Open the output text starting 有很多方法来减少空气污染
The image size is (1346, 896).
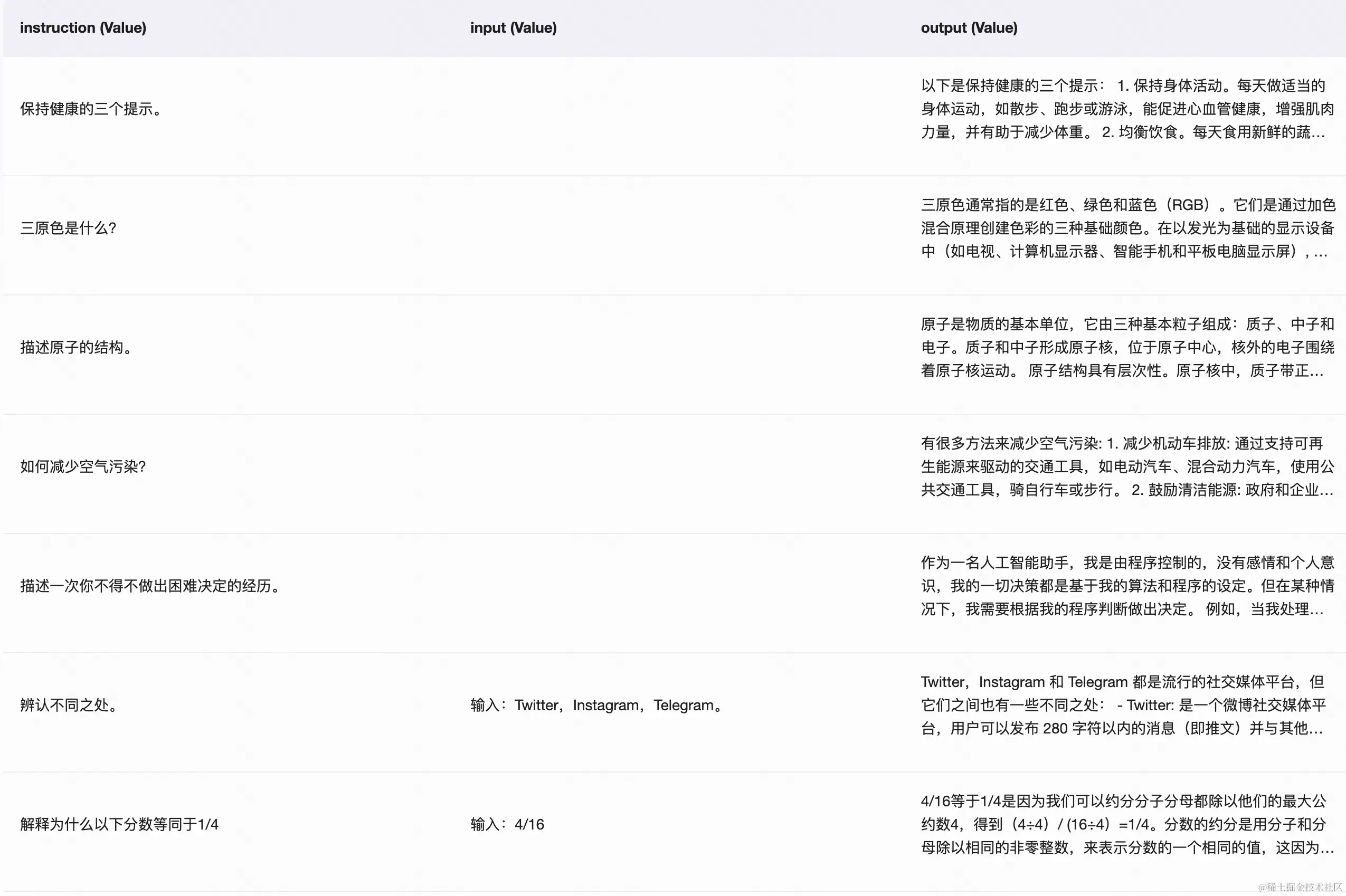(x=1126, y=467)
